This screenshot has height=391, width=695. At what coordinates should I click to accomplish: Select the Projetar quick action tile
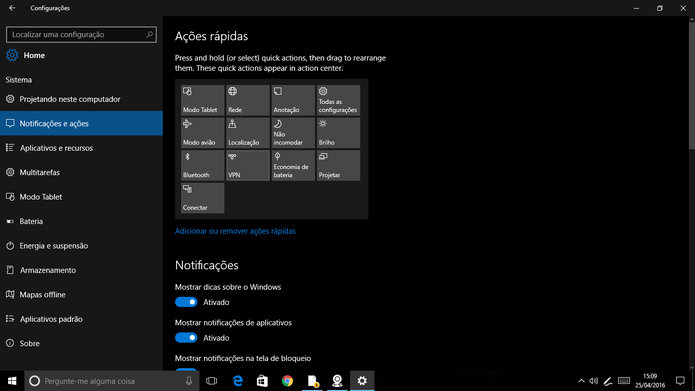click(338, 165)
